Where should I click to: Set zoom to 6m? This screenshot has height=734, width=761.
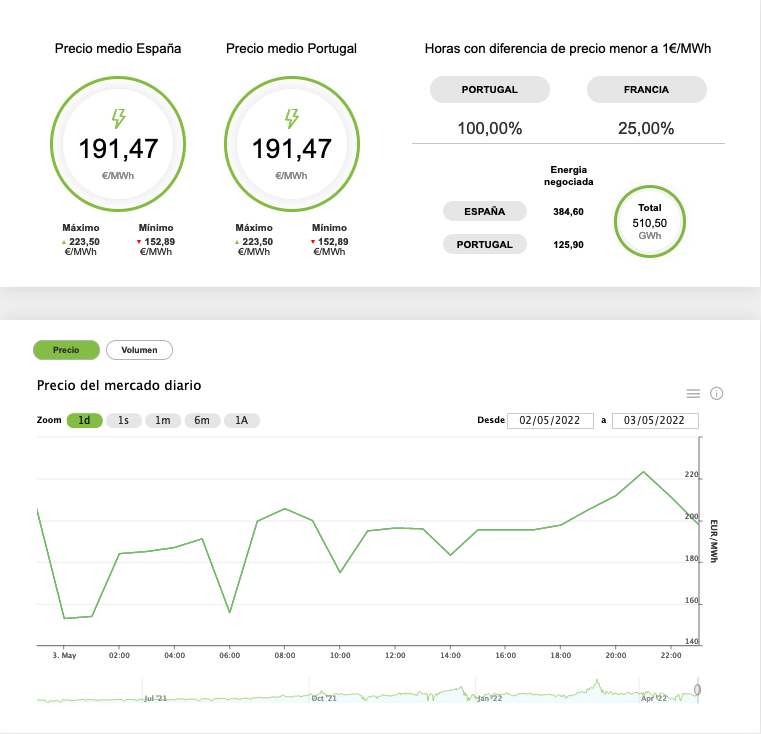click(x=202, y=420)
